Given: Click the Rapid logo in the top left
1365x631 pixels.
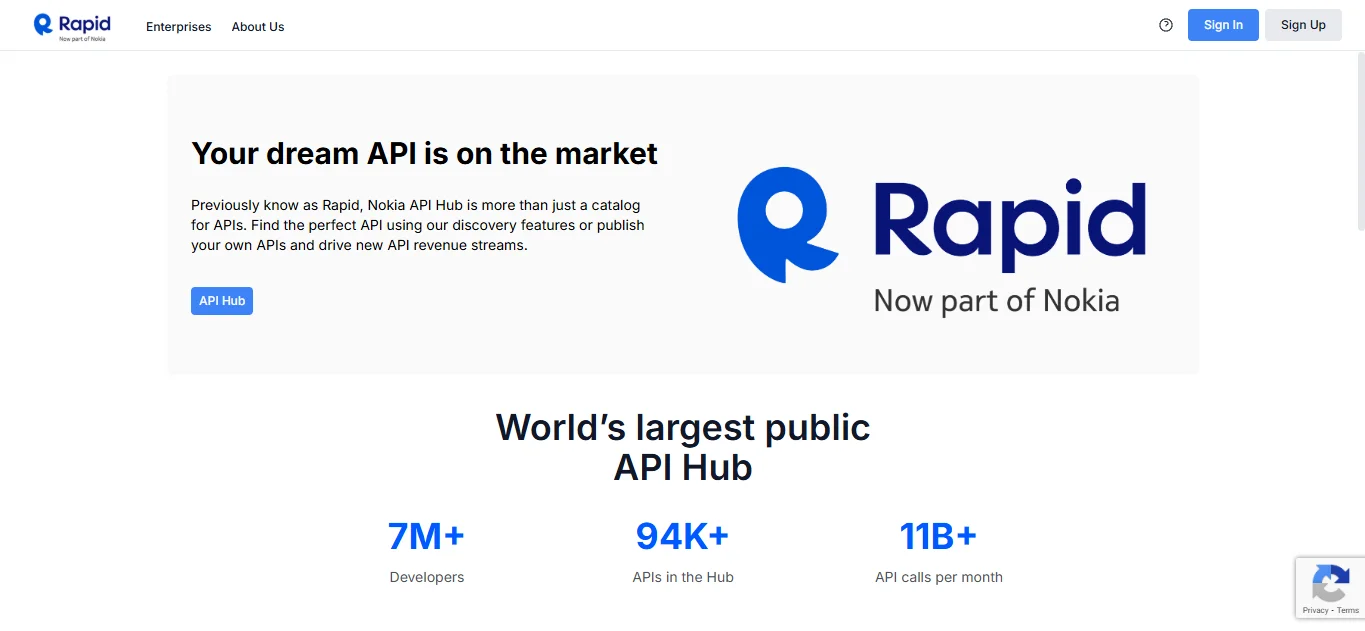Looking at the screenshot, I should pyautogui.click(x=71, y=25).
